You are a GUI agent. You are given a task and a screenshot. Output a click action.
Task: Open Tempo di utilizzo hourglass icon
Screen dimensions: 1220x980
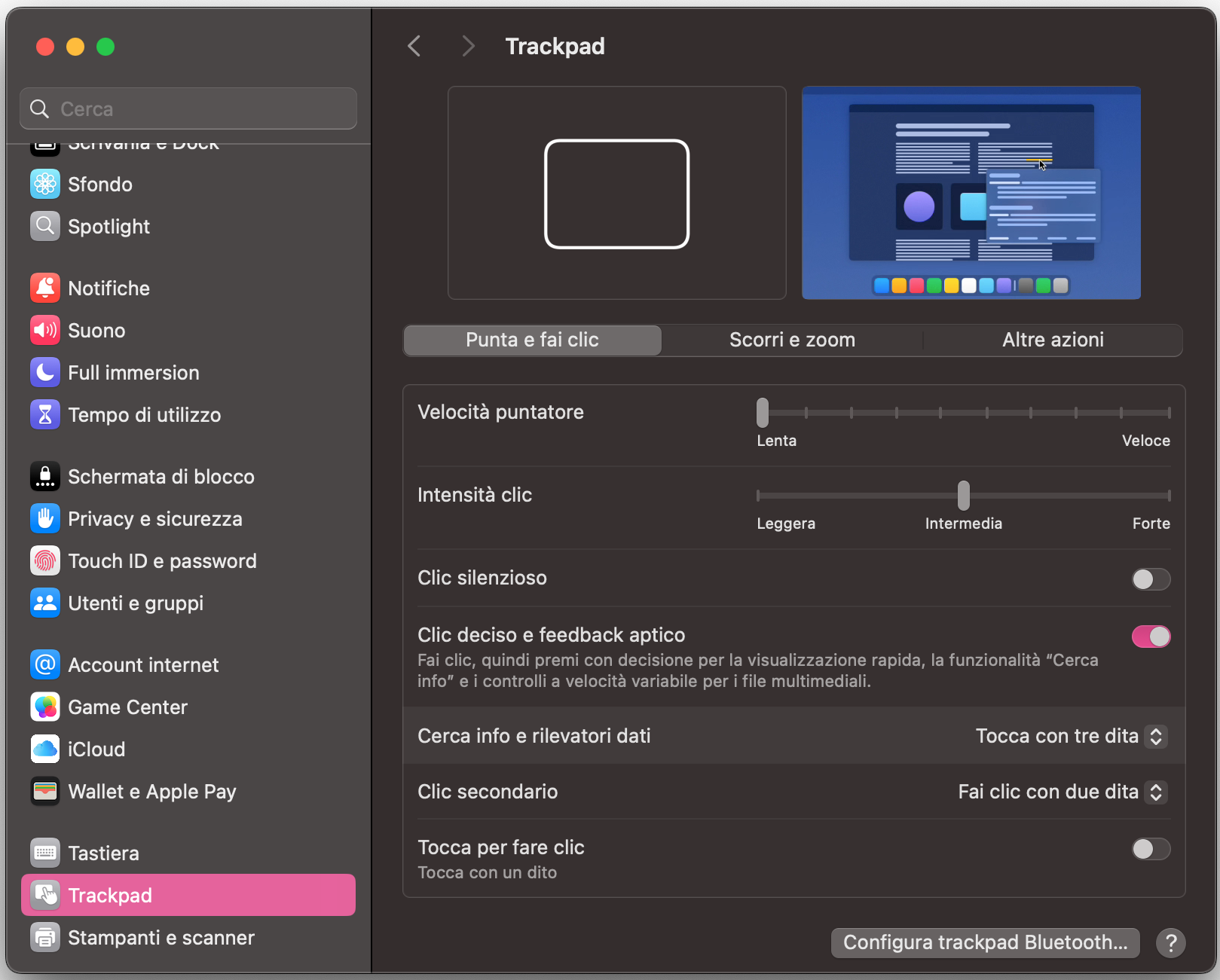click(x=45, y=414)
